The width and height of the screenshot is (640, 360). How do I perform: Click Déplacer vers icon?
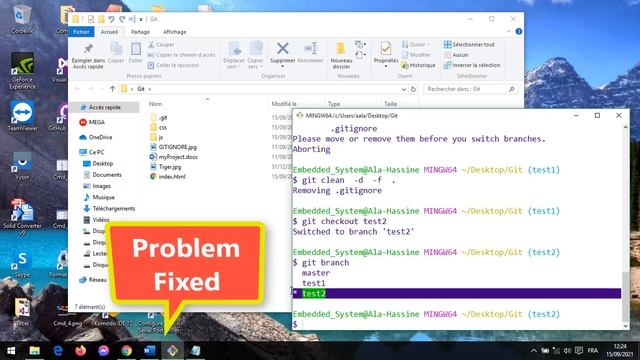click(x=234, y=49)
